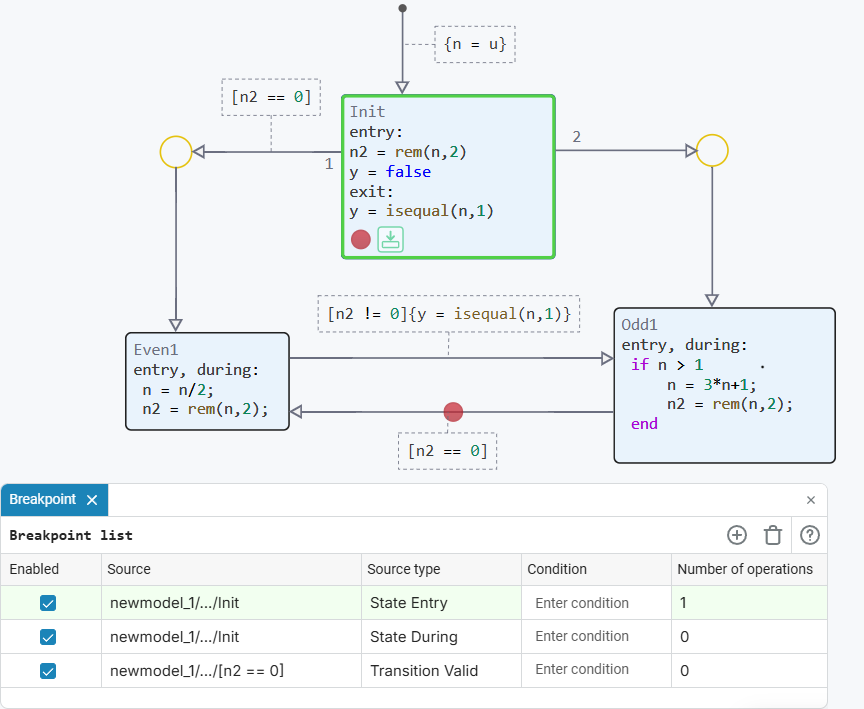Click the {n = u} transition label
Screen dimensions: 864x709
(475, 44)
